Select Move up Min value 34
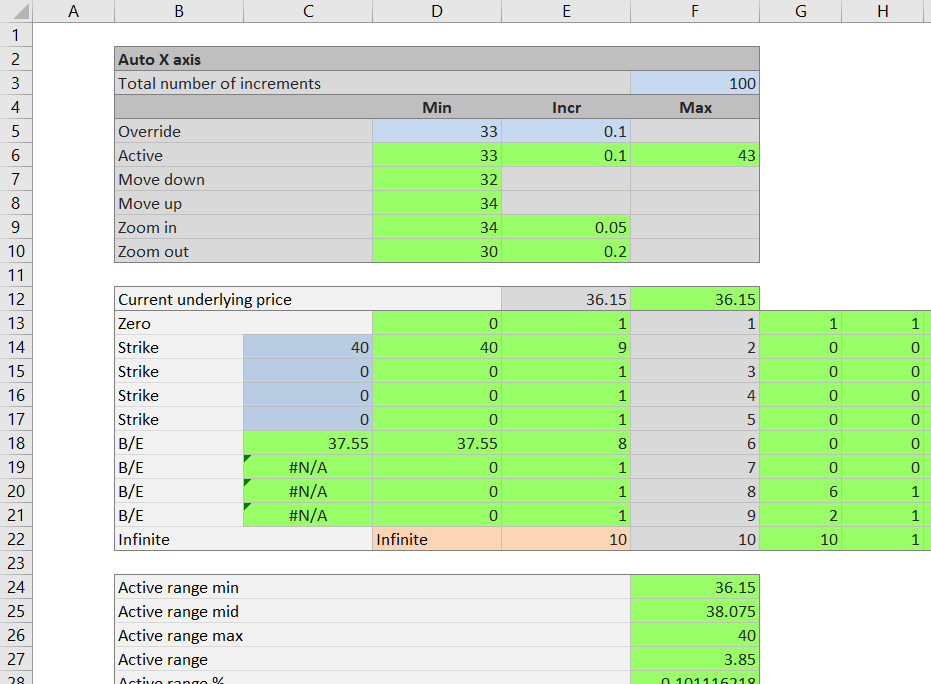 point(437,203)
